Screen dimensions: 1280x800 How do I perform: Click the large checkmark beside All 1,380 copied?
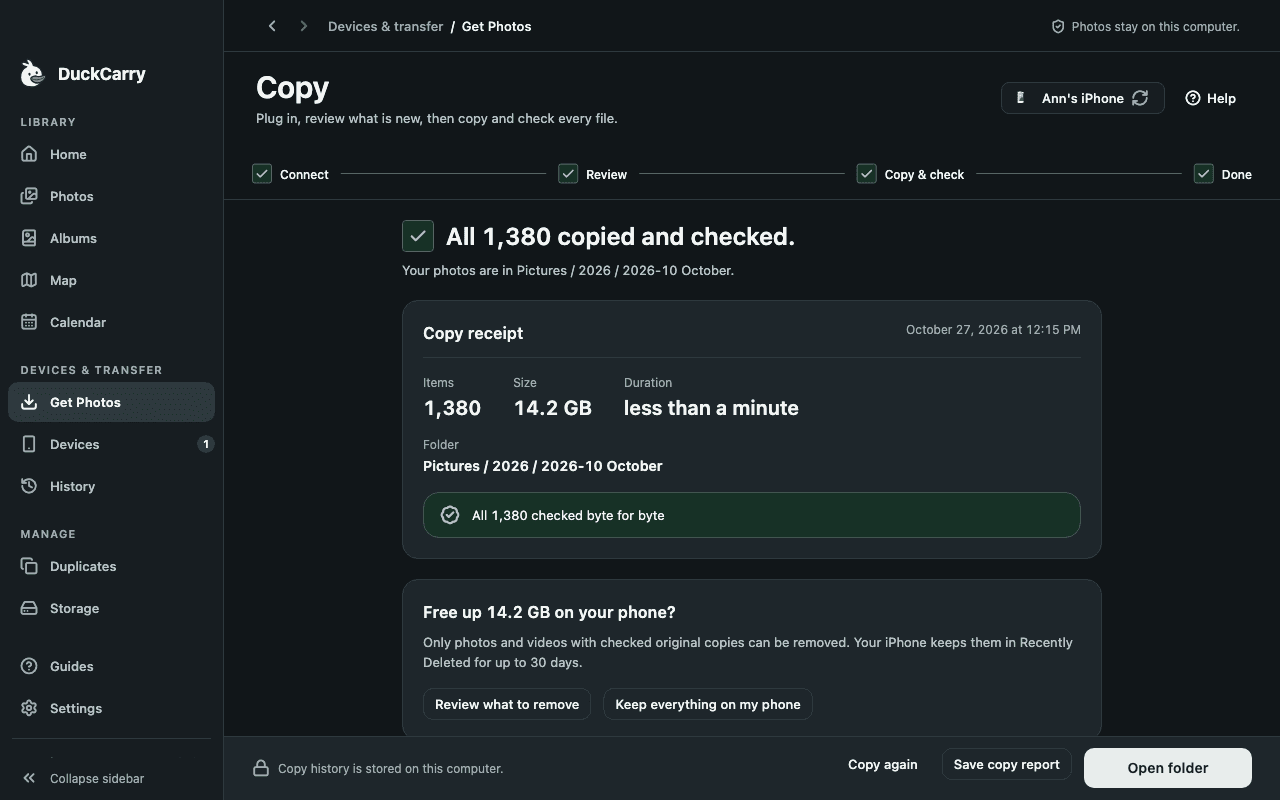(x=418, y=236)
